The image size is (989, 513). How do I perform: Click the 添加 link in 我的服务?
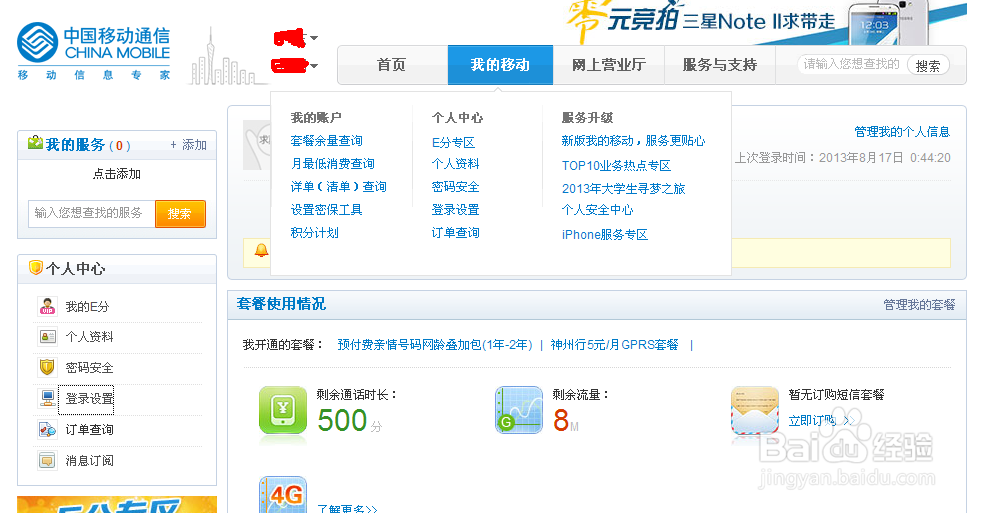189,144
